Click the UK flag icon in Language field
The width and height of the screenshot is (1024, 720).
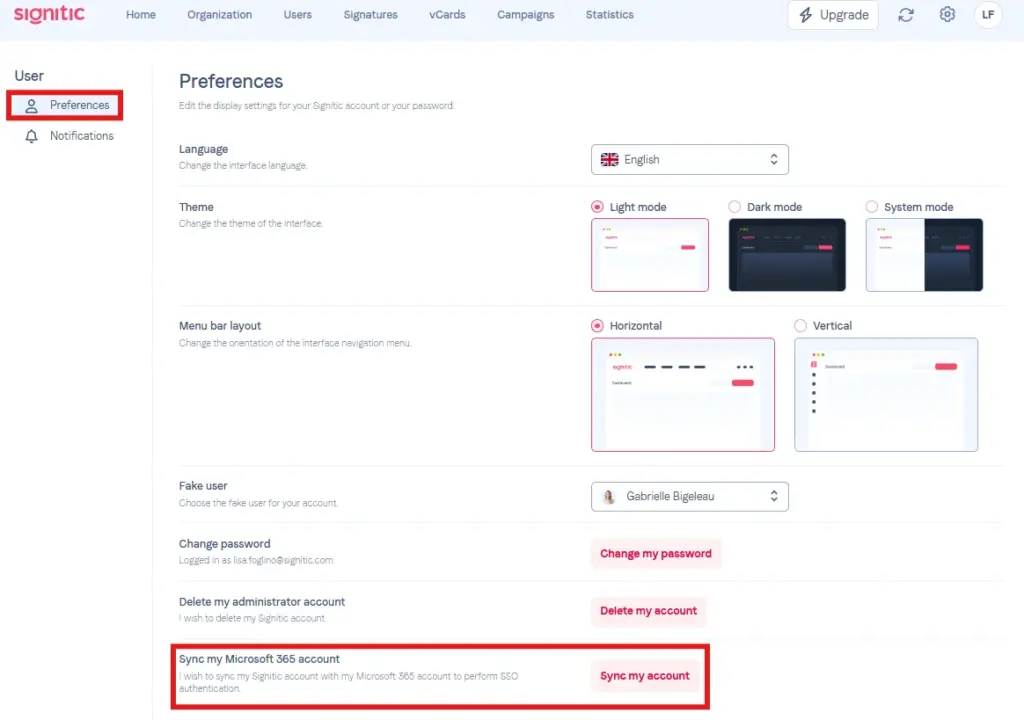coord(609,159)
